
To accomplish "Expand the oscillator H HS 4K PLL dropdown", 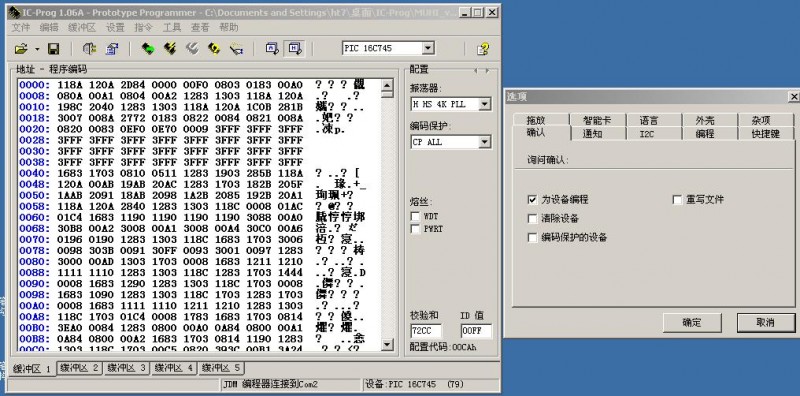I will point(485,105).
